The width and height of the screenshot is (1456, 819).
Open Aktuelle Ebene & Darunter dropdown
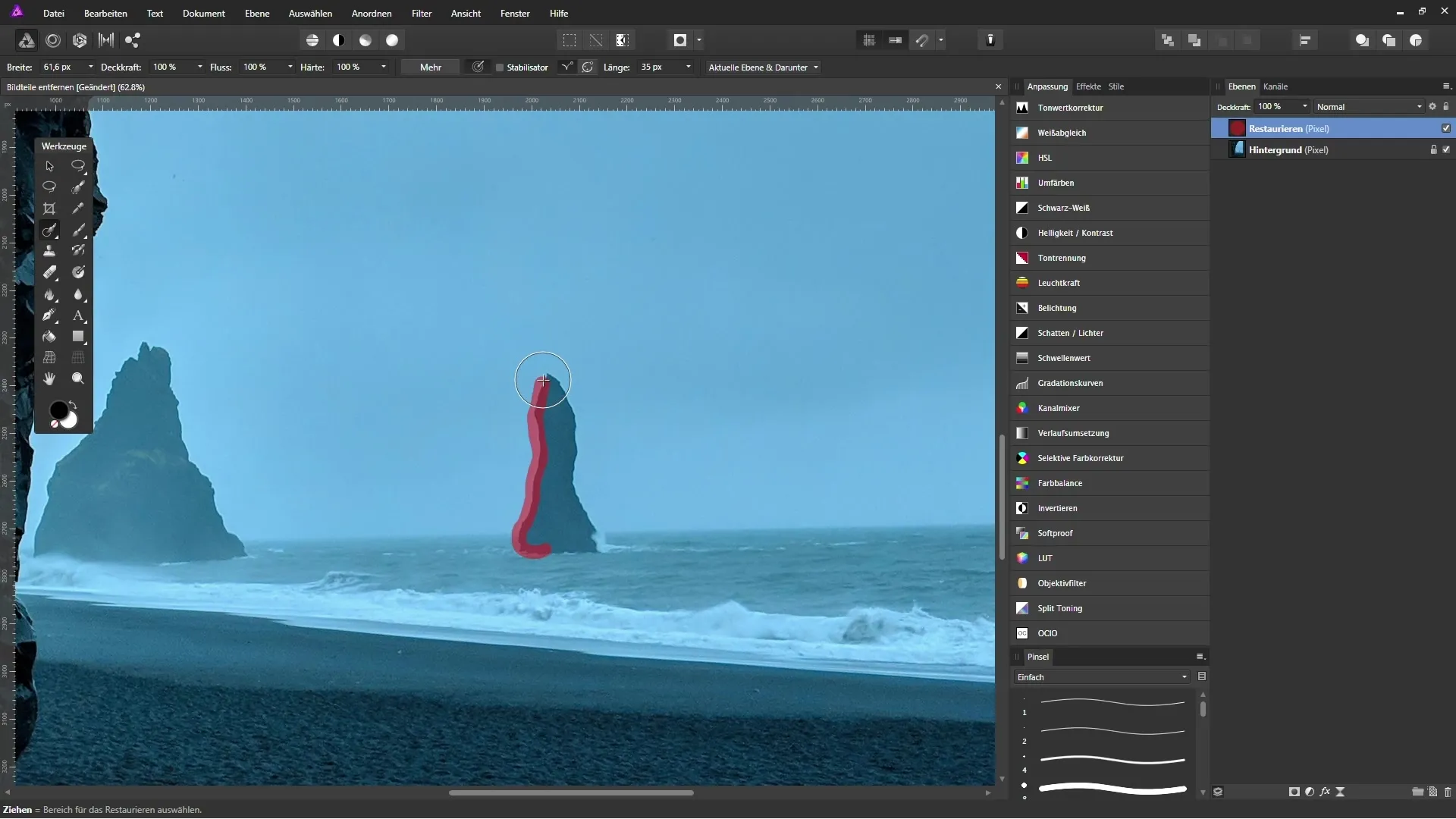(x=763, y=67)
